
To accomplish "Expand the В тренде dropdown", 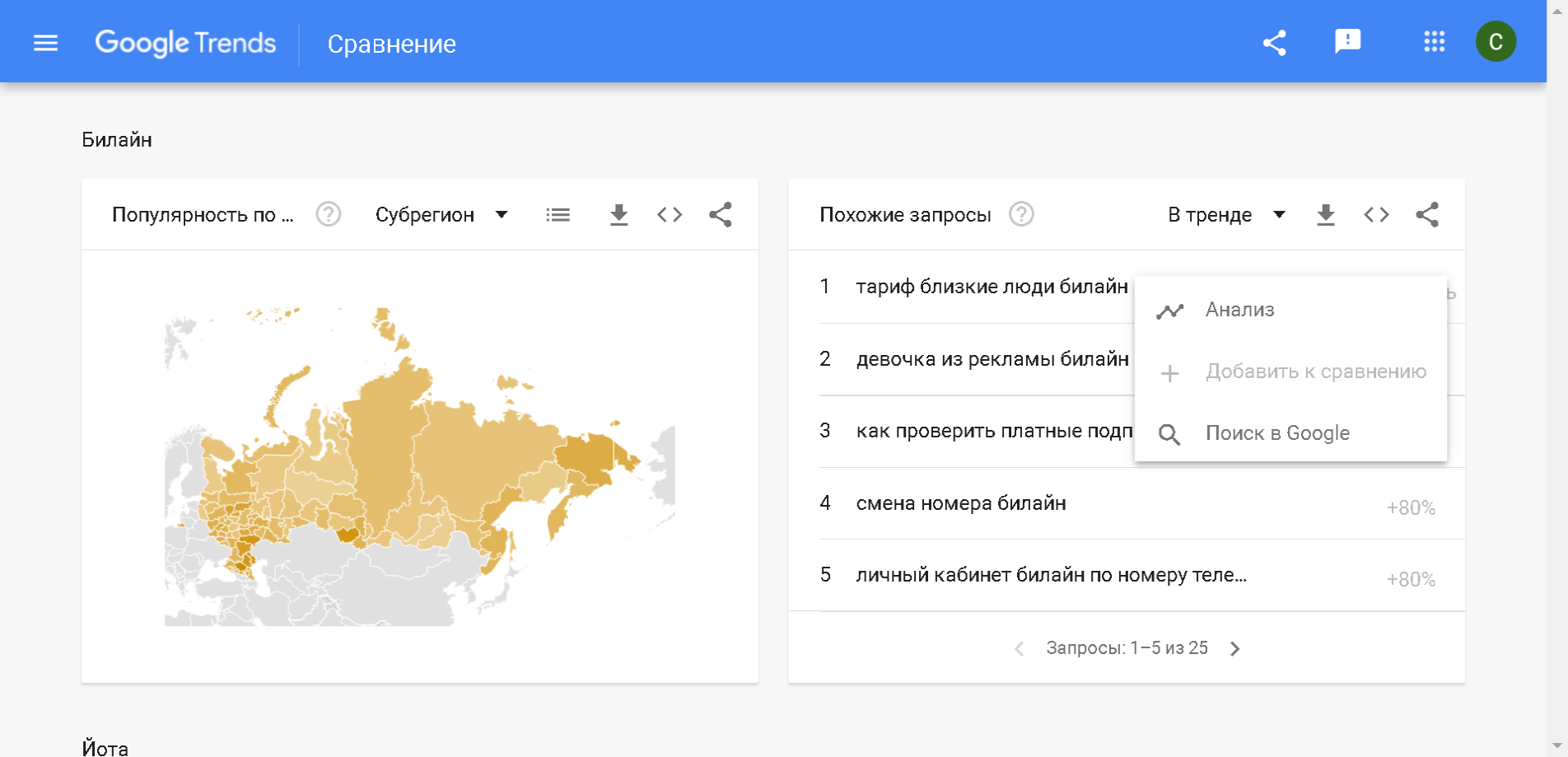I will 1226,215.
